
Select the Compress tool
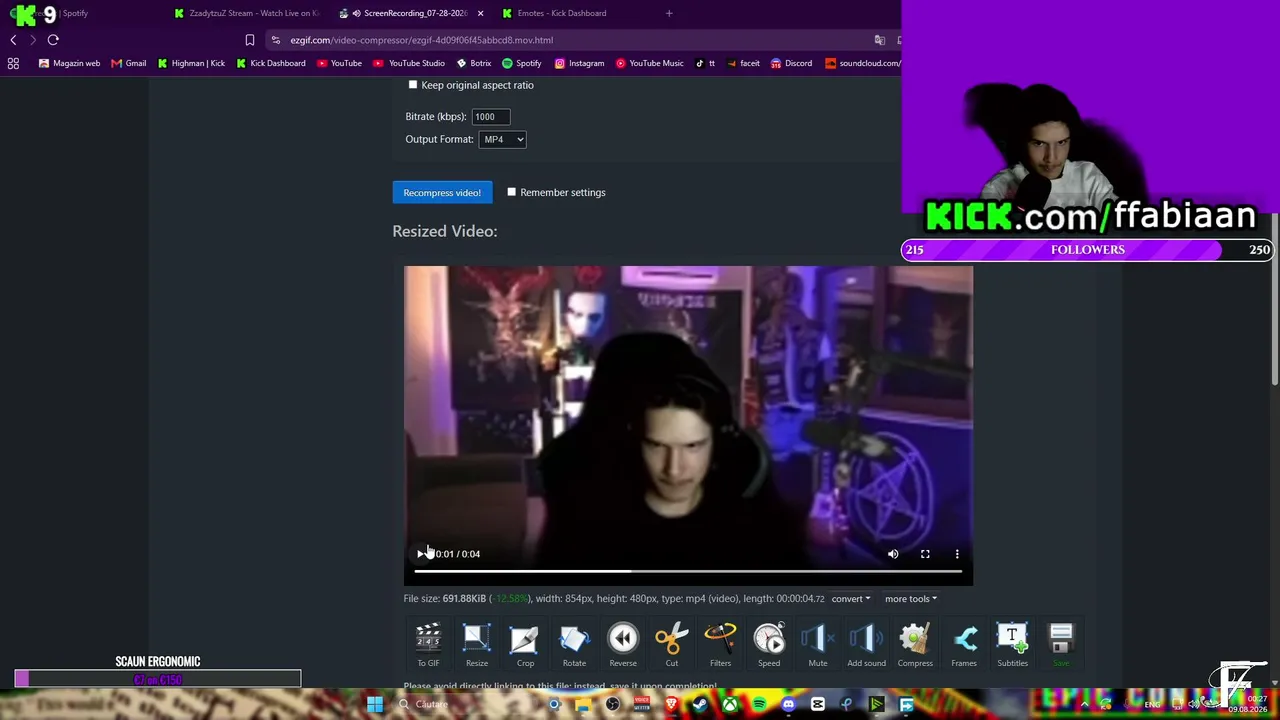pyautogui.click(x=915, y=645)
